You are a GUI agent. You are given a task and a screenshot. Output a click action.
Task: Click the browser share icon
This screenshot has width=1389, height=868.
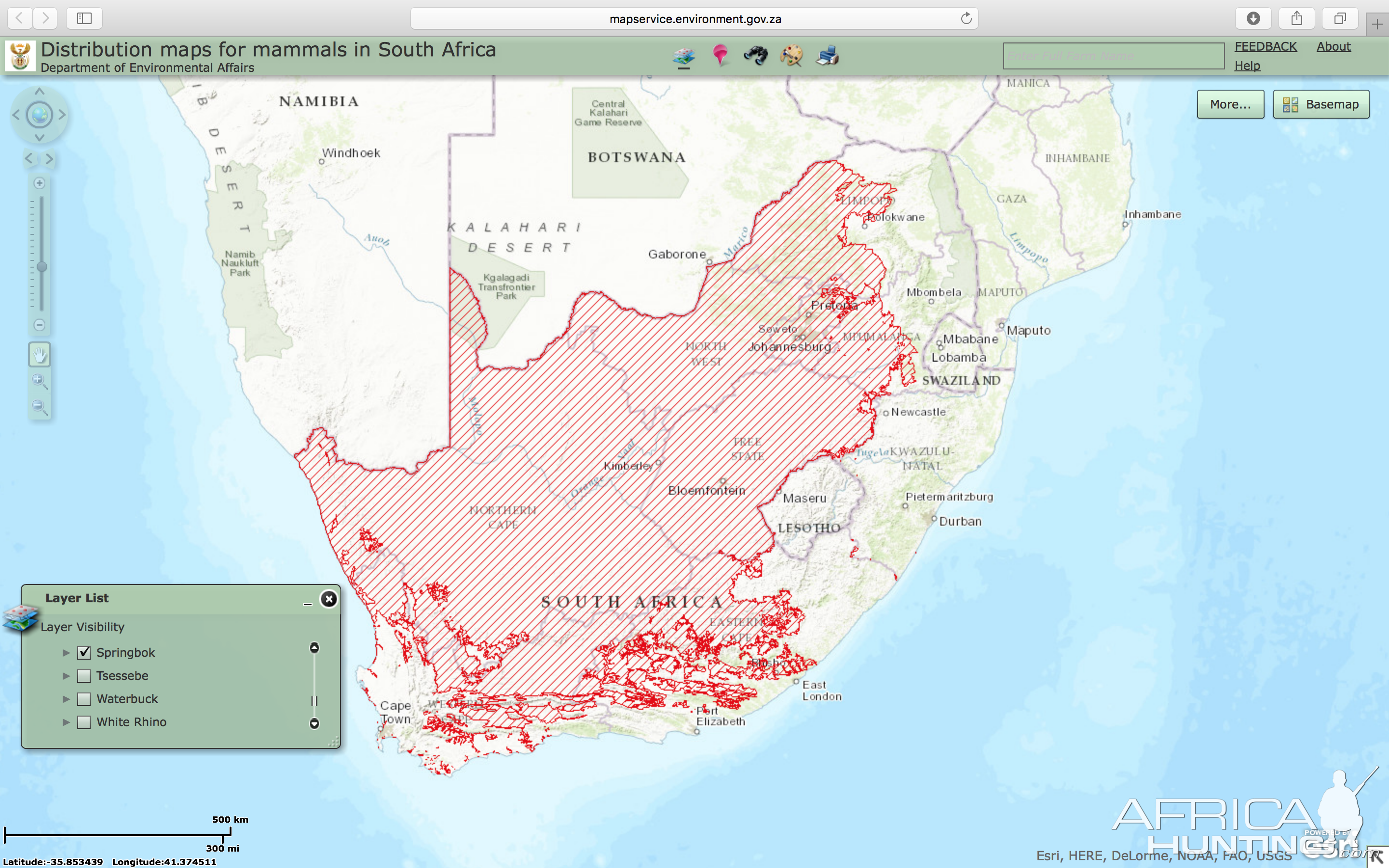(1296, 18)
